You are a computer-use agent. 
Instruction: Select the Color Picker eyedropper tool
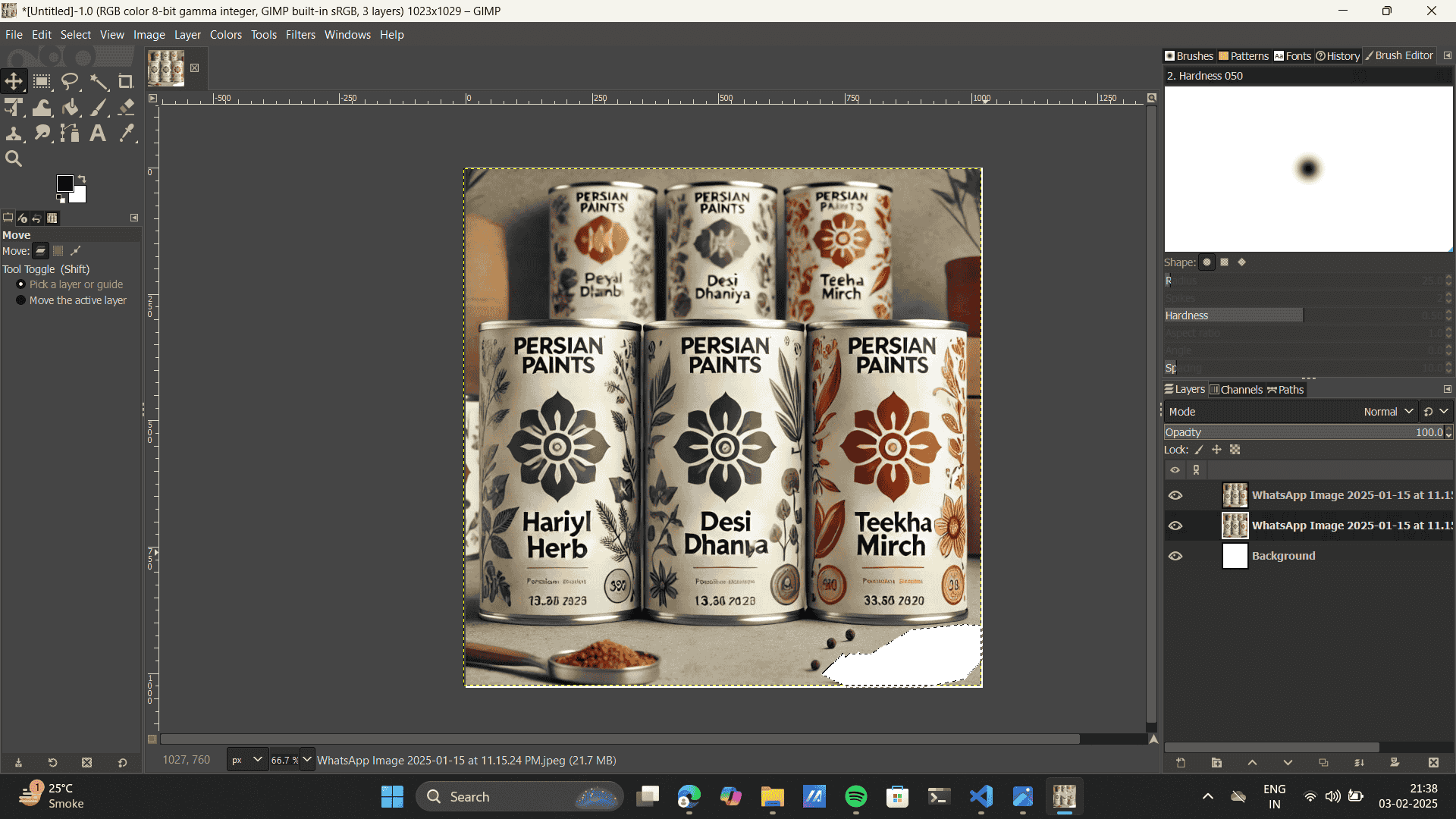pyautogui.click(x=126, y=133)
